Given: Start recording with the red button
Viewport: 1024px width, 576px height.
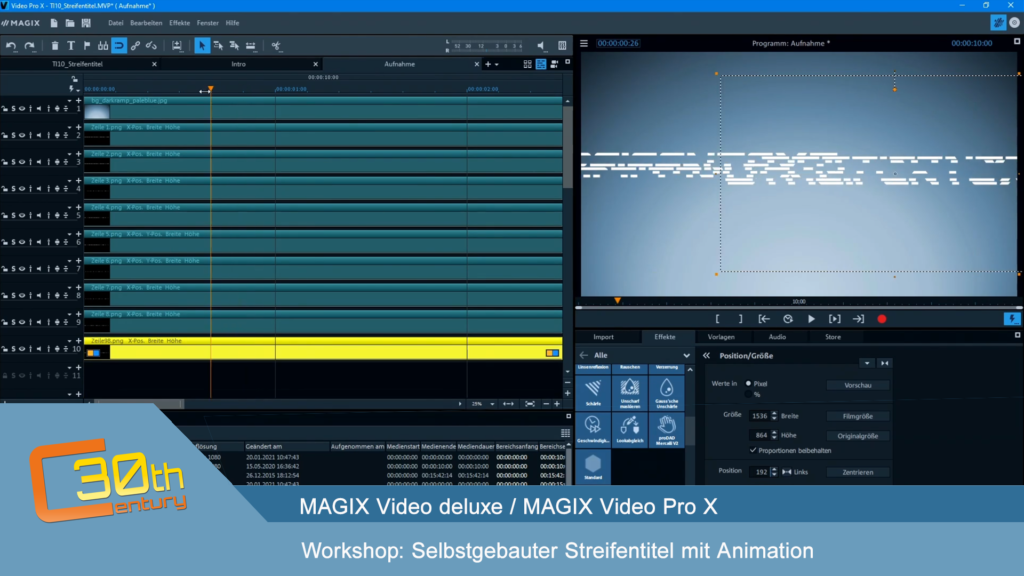Looking at the screenshot, I should (x=882, y=319).
